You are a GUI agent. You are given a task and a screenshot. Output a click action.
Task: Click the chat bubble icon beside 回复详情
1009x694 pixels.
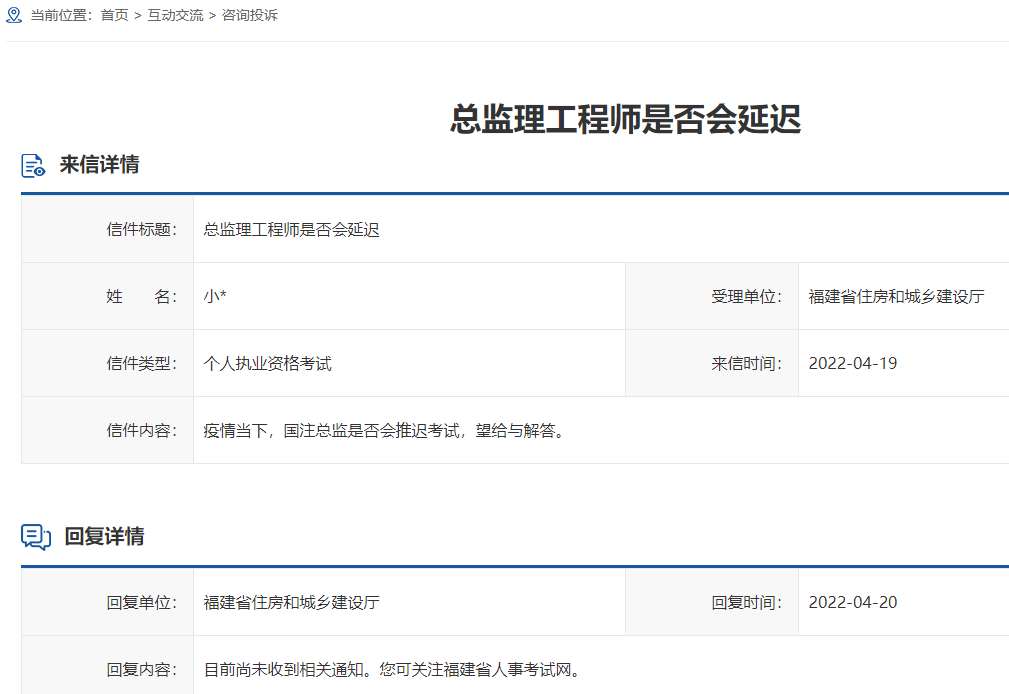[35, 535]
